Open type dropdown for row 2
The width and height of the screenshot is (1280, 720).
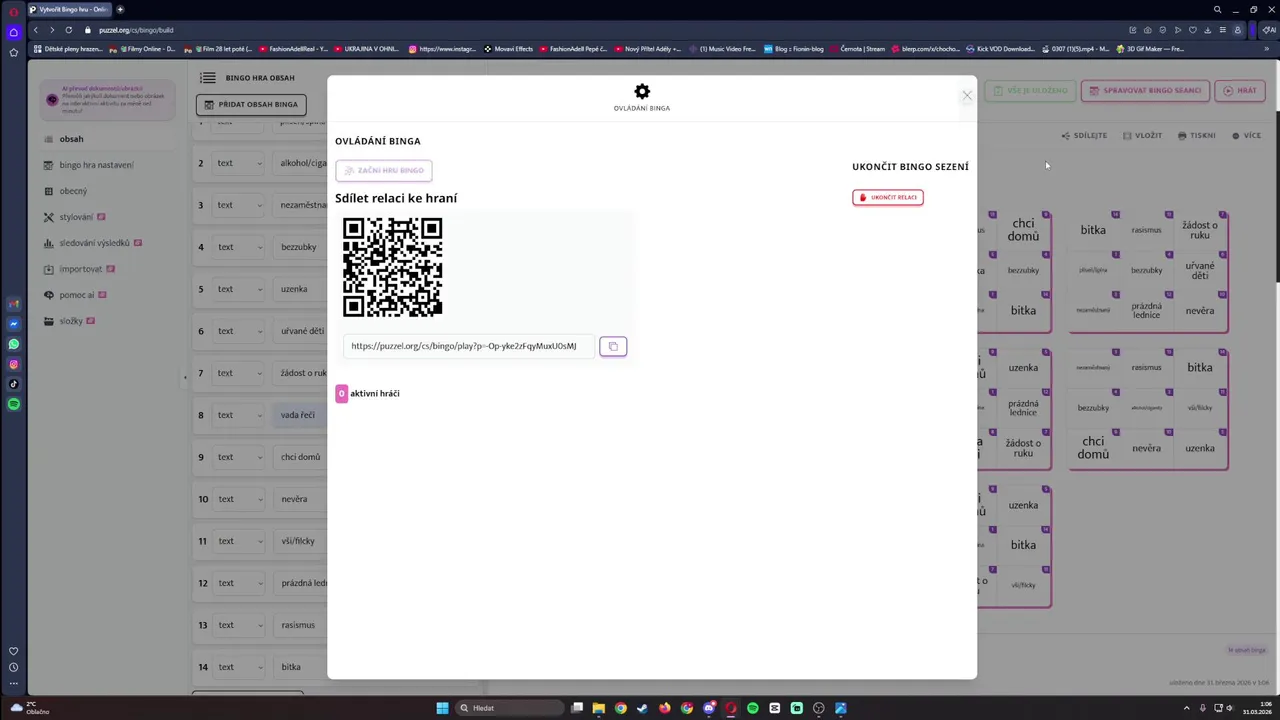click(240, 163)
